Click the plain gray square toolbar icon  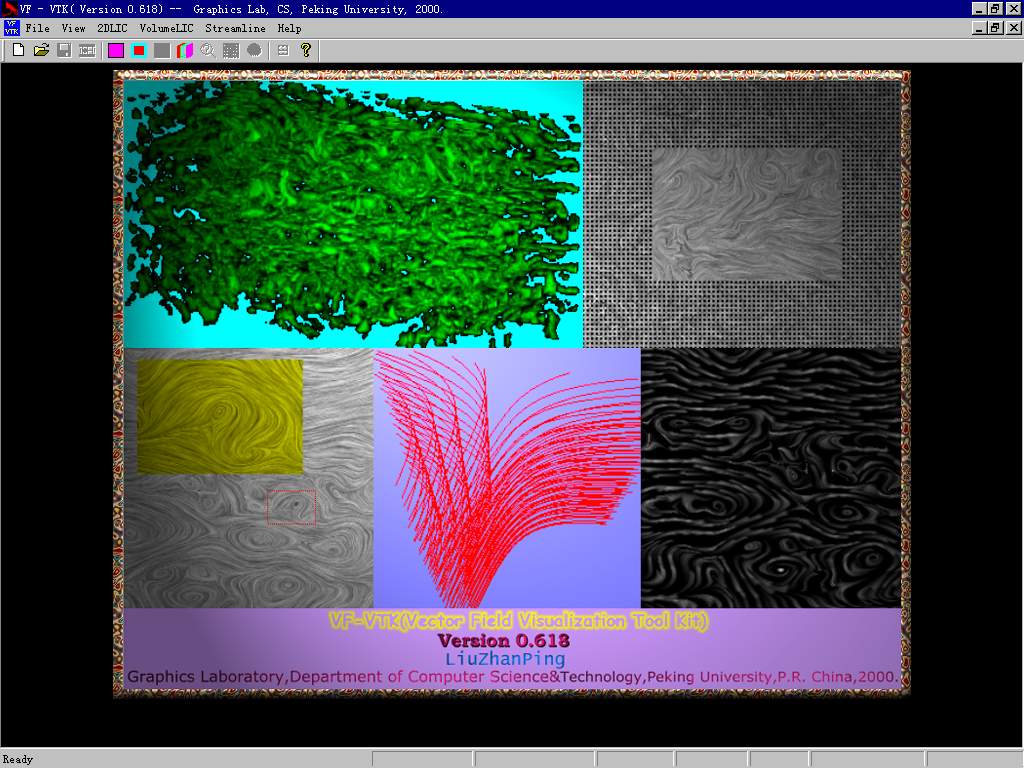tap(162, 50)
